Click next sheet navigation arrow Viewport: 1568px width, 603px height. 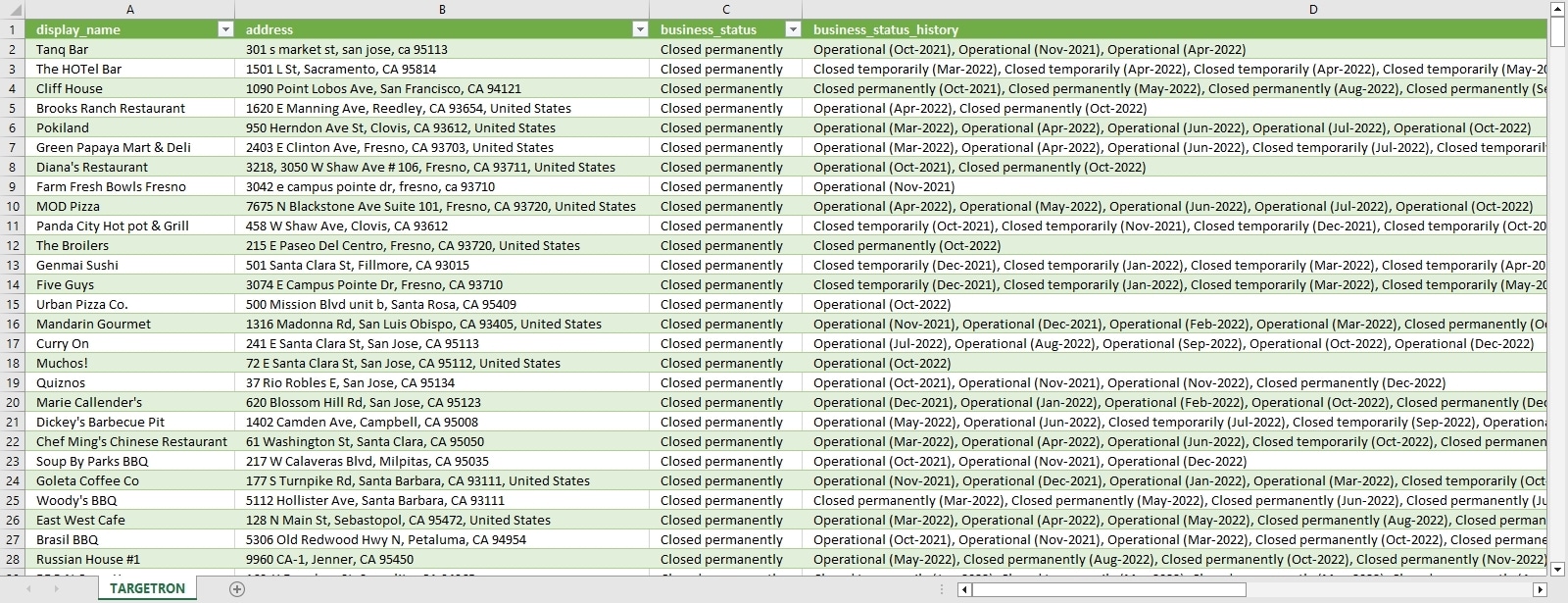pyautogui.click(x=56, y=589)
